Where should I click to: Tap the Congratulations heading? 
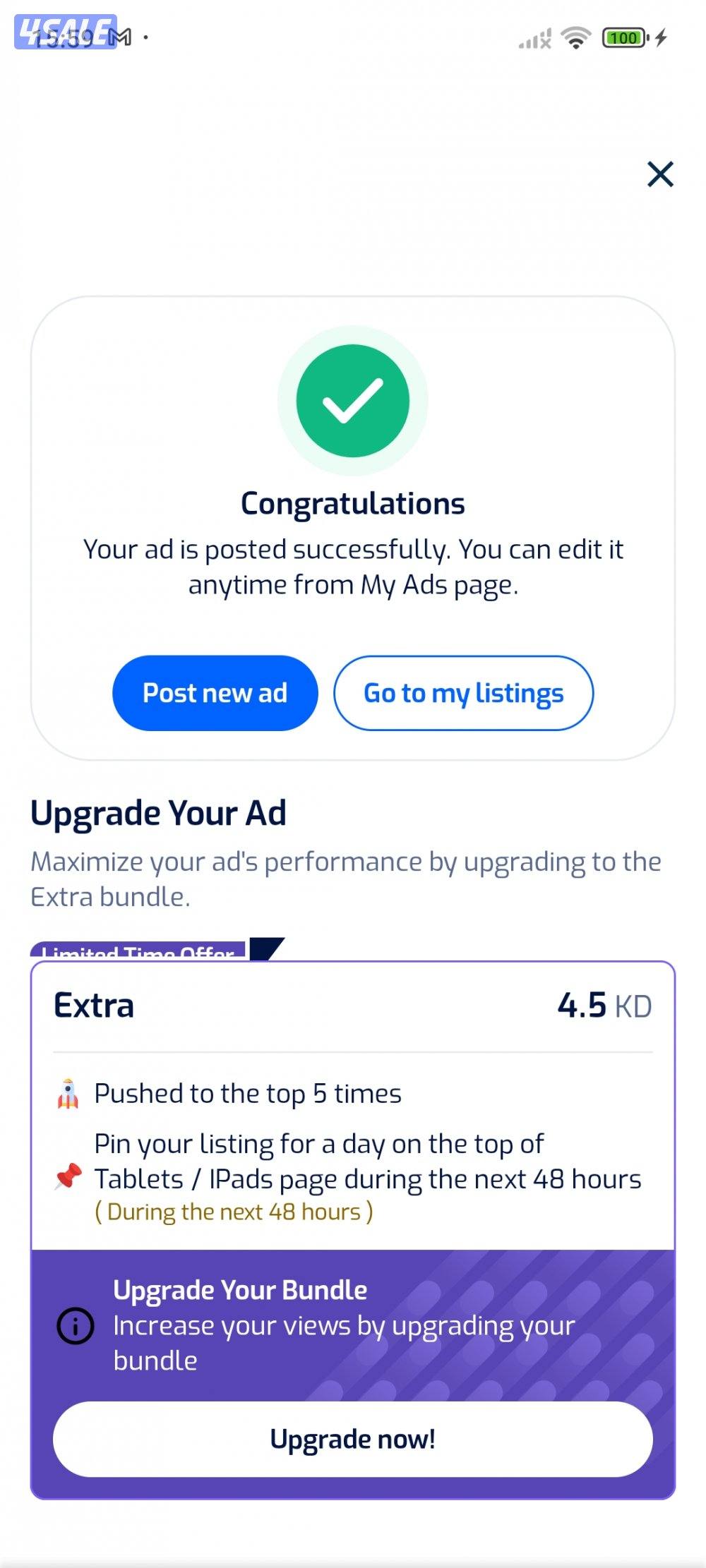pyautogui.click(x=353, y=504)
